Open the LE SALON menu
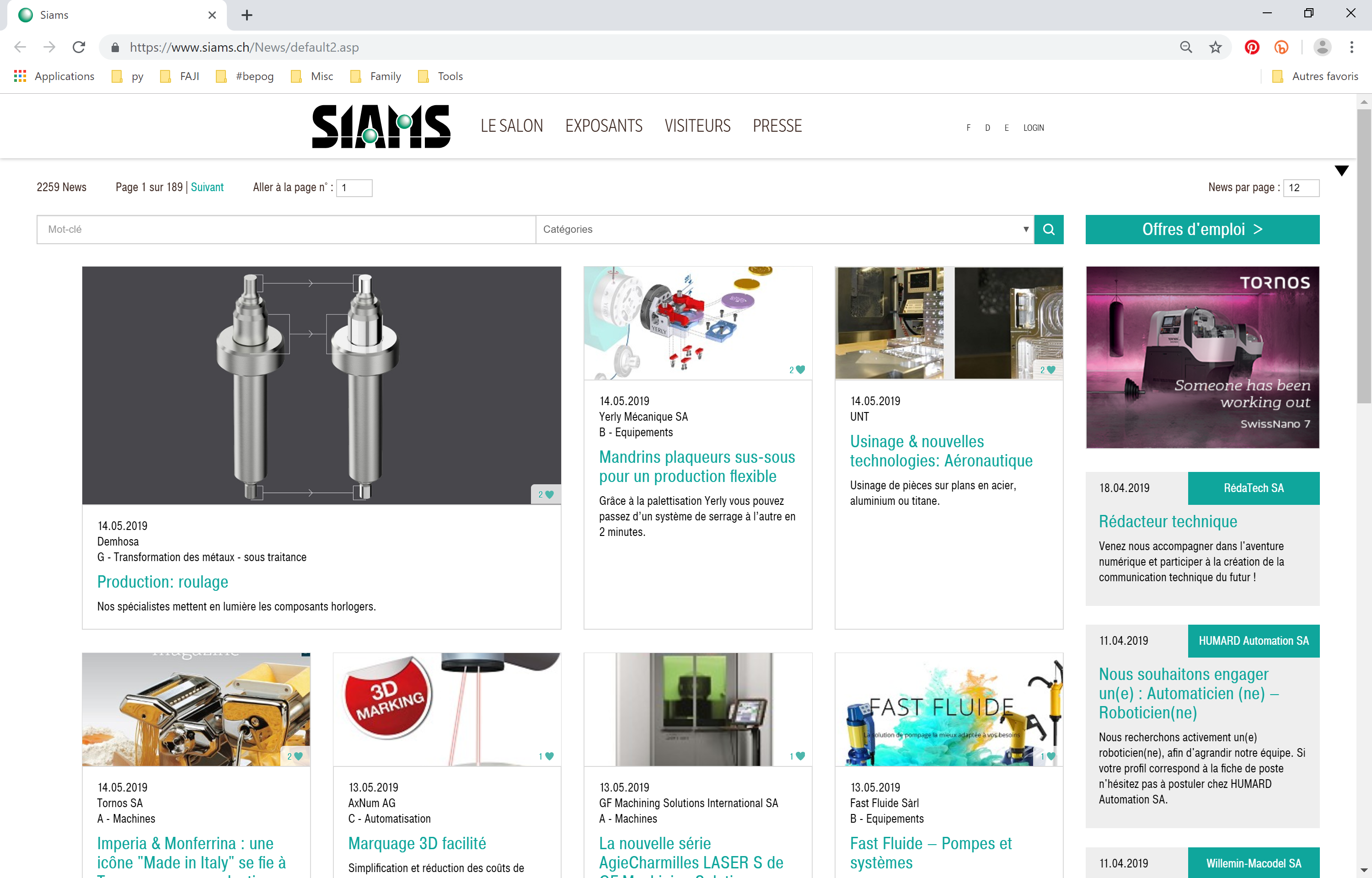The height and width of the screenshot is (878, 1372). click(x=512, y=126)
